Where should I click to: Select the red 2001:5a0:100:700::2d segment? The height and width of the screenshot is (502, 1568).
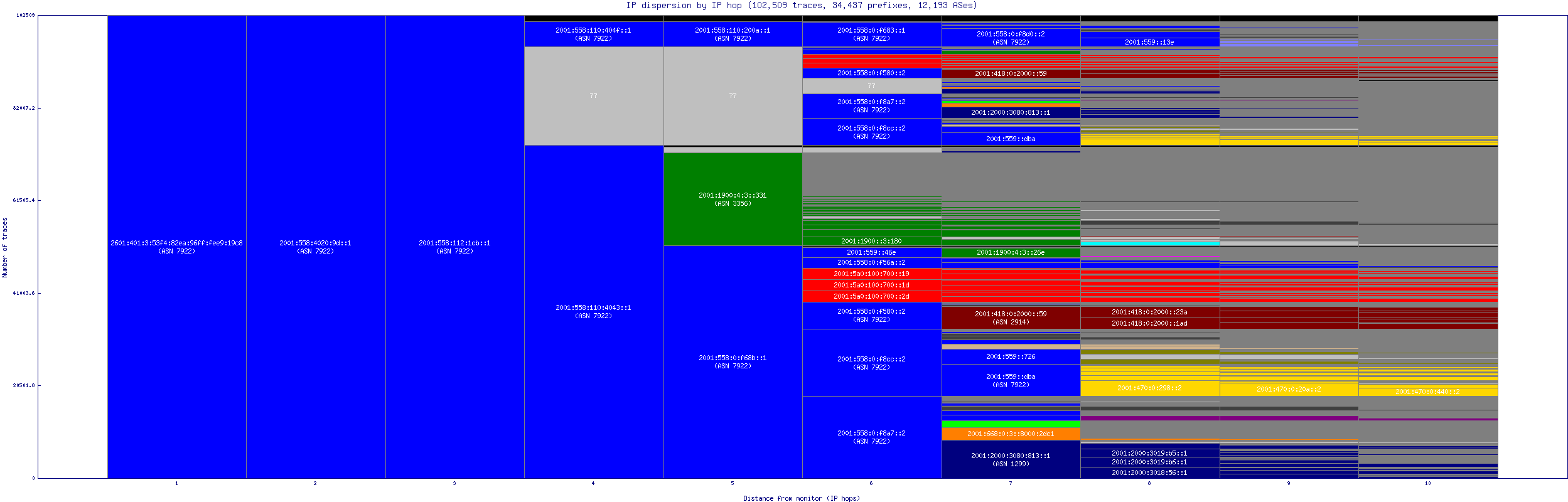pos(871,296)
